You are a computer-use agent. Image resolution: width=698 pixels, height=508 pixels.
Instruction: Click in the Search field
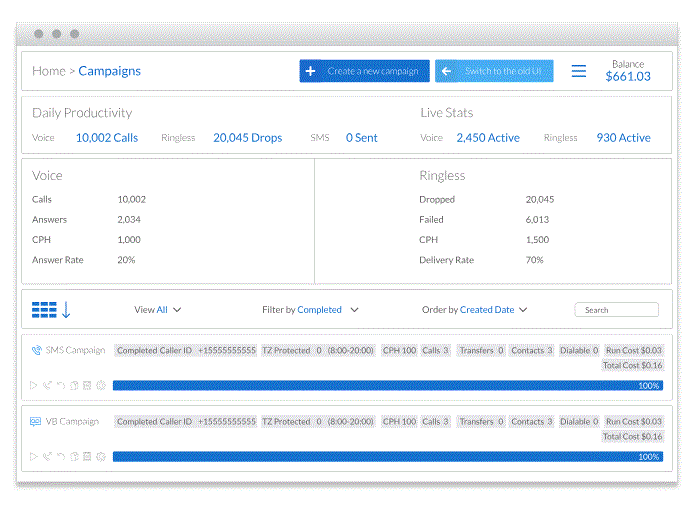click(617, 310)
